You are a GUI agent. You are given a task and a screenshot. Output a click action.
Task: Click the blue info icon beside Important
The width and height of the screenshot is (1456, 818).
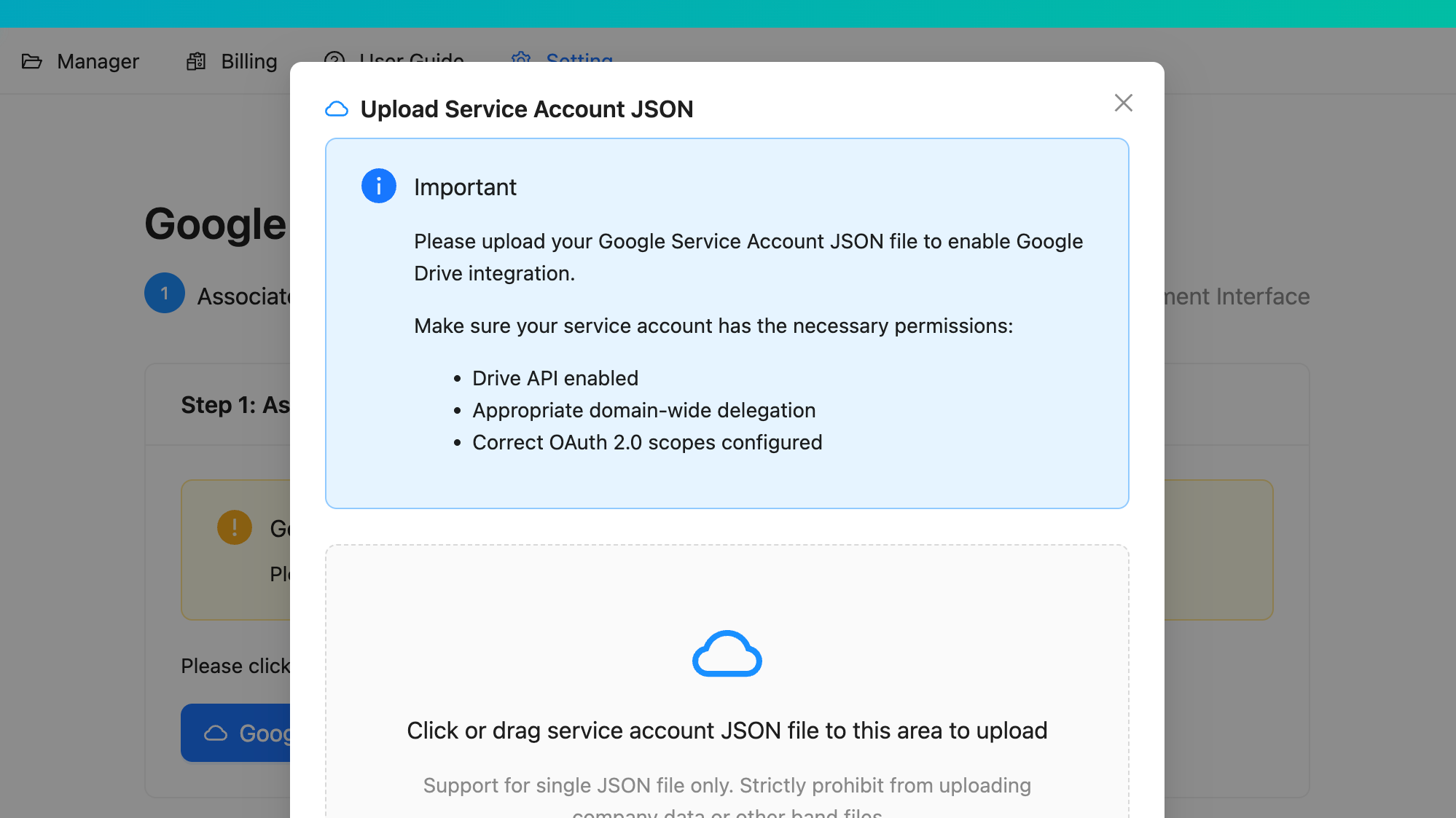(378, 186)
